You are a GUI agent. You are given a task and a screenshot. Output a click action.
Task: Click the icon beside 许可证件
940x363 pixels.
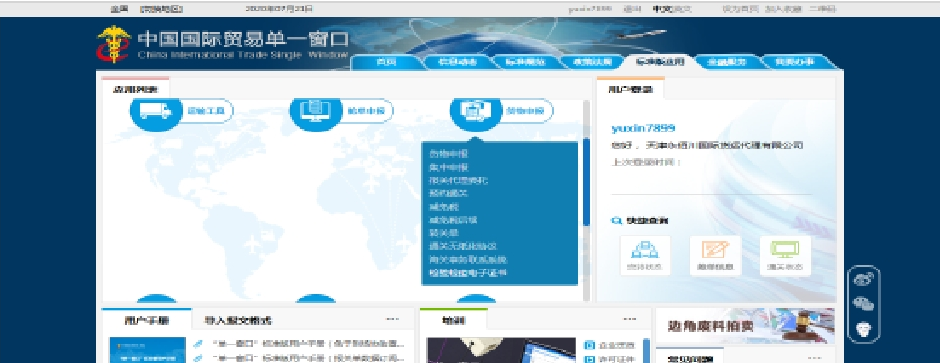tap(589, 359)
